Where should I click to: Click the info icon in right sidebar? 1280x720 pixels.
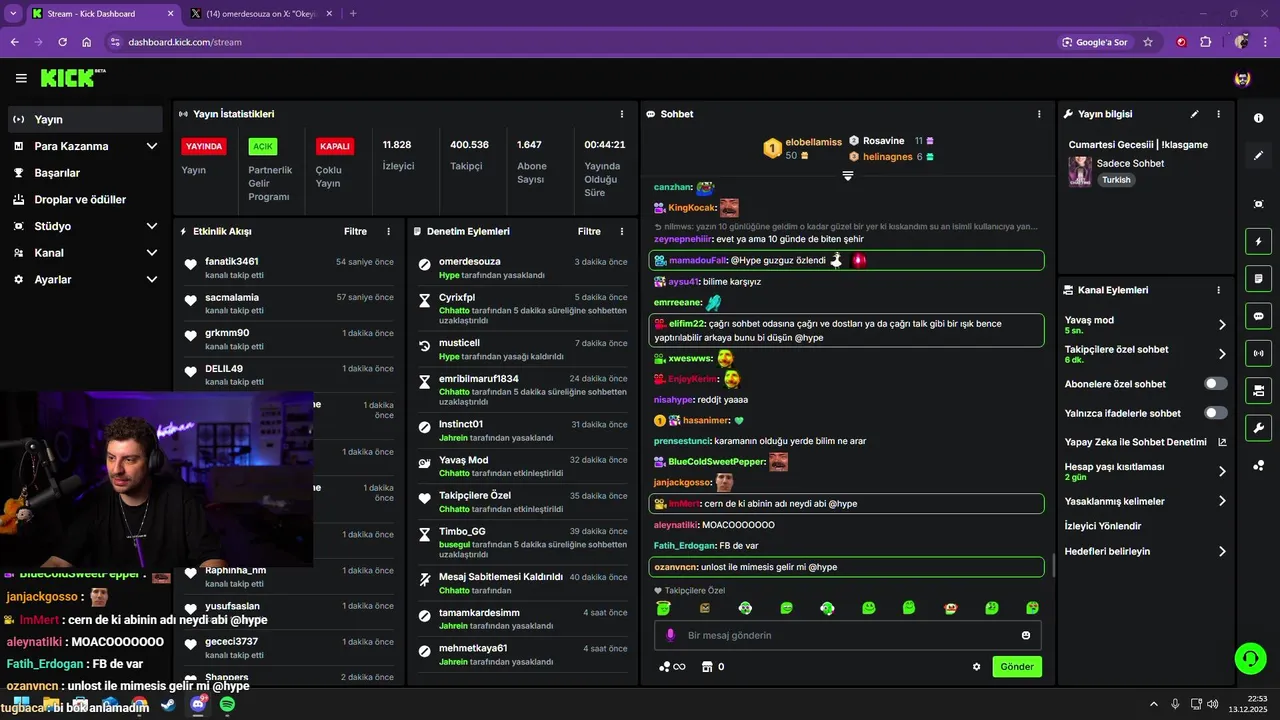(x=1258, y=118)
